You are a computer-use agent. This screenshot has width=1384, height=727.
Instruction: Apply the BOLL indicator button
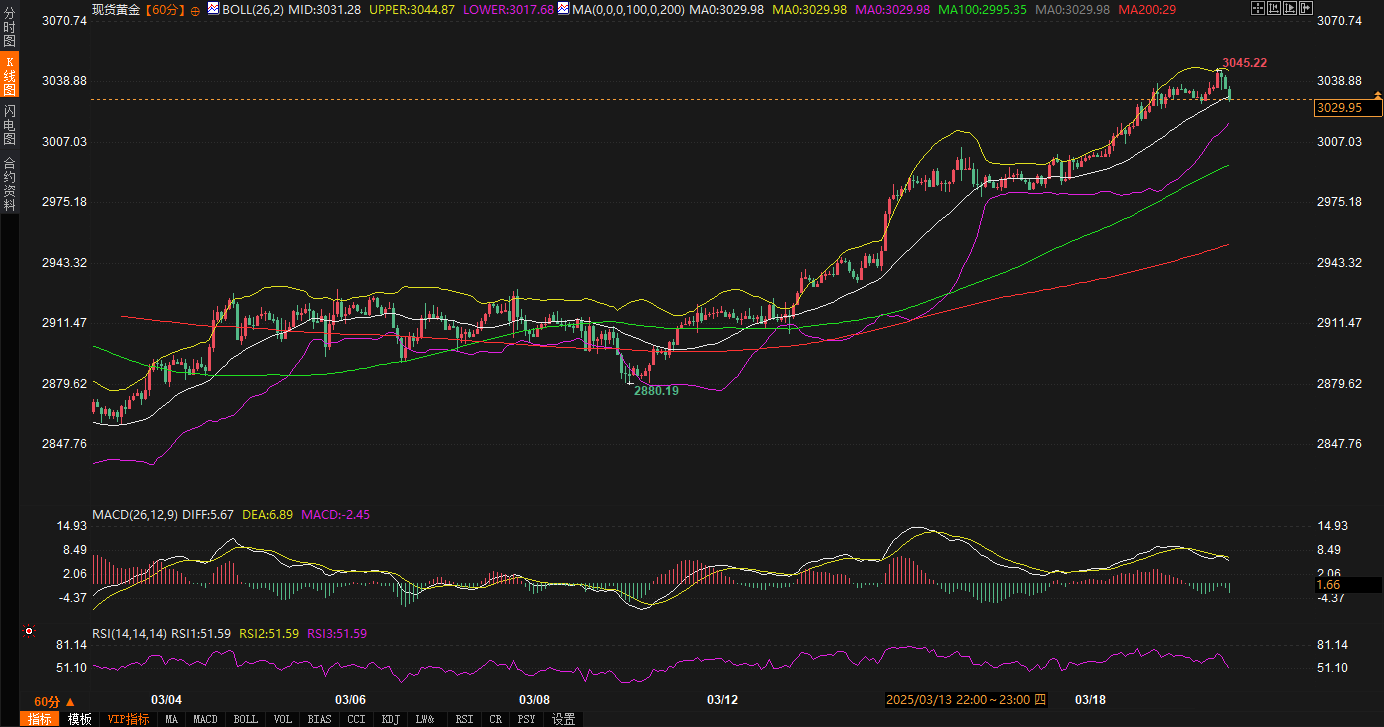click(x=246, y=719)
